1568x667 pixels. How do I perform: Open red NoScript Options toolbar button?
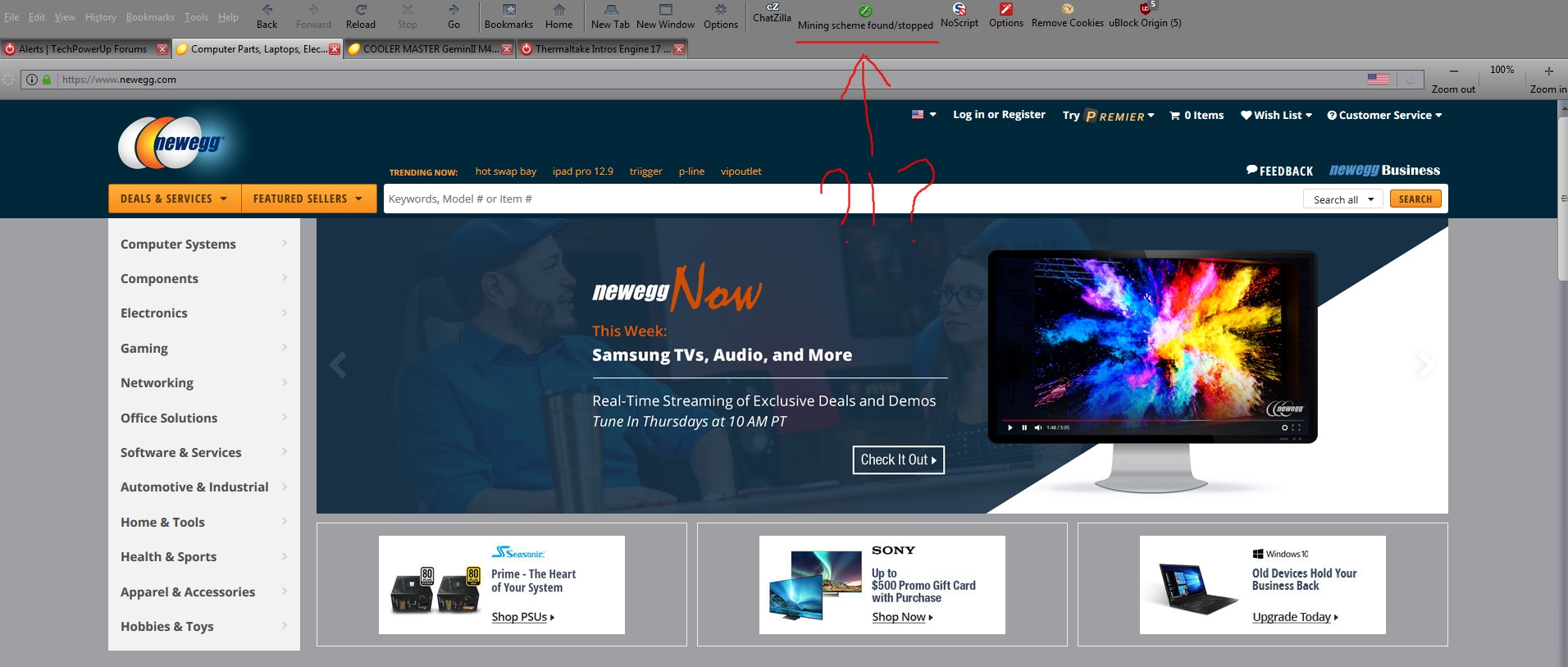pos(1006,16)
